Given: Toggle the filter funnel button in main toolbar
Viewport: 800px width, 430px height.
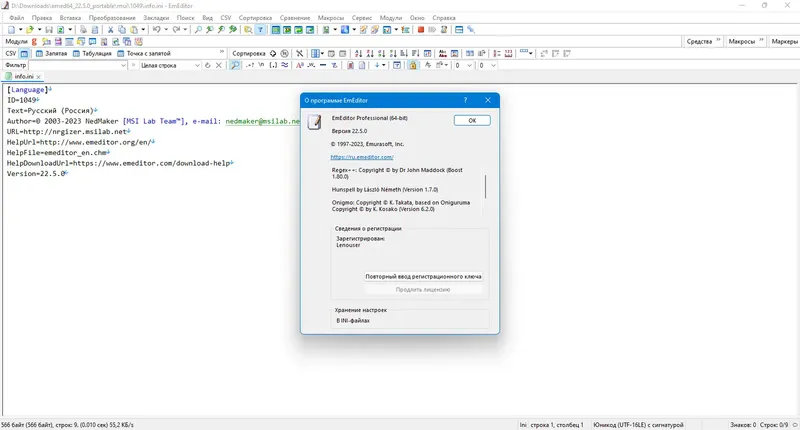Looking at the screenshot, I should pos(260,30).
